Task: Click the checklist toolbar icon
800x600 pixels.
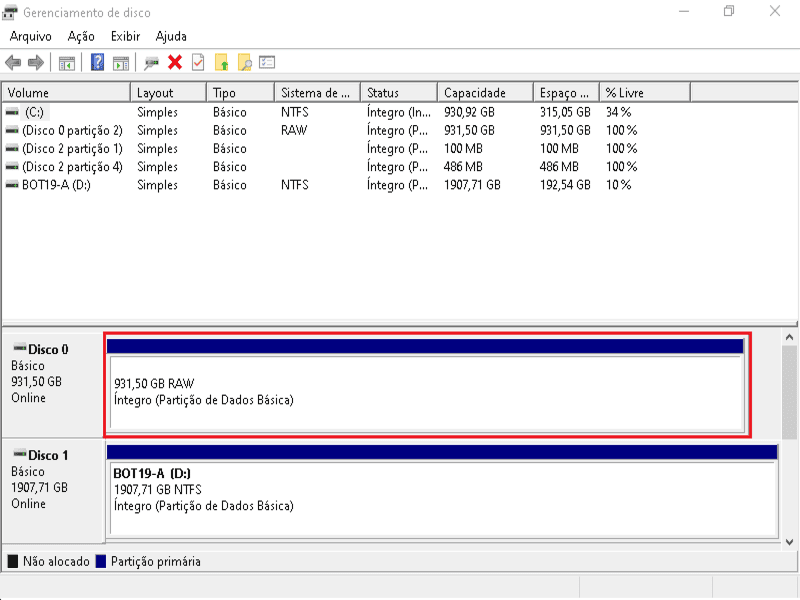Action: pos(267,61)
